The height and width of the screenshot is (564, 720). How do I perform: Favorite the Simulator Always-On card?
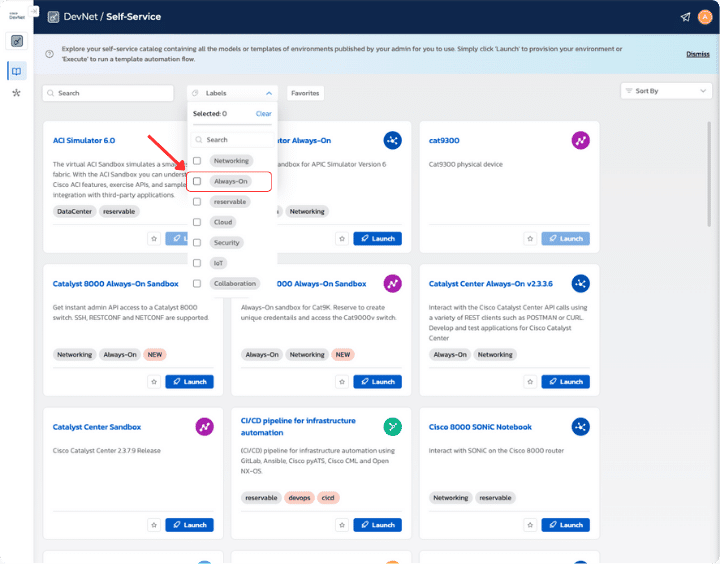[342, 239]
